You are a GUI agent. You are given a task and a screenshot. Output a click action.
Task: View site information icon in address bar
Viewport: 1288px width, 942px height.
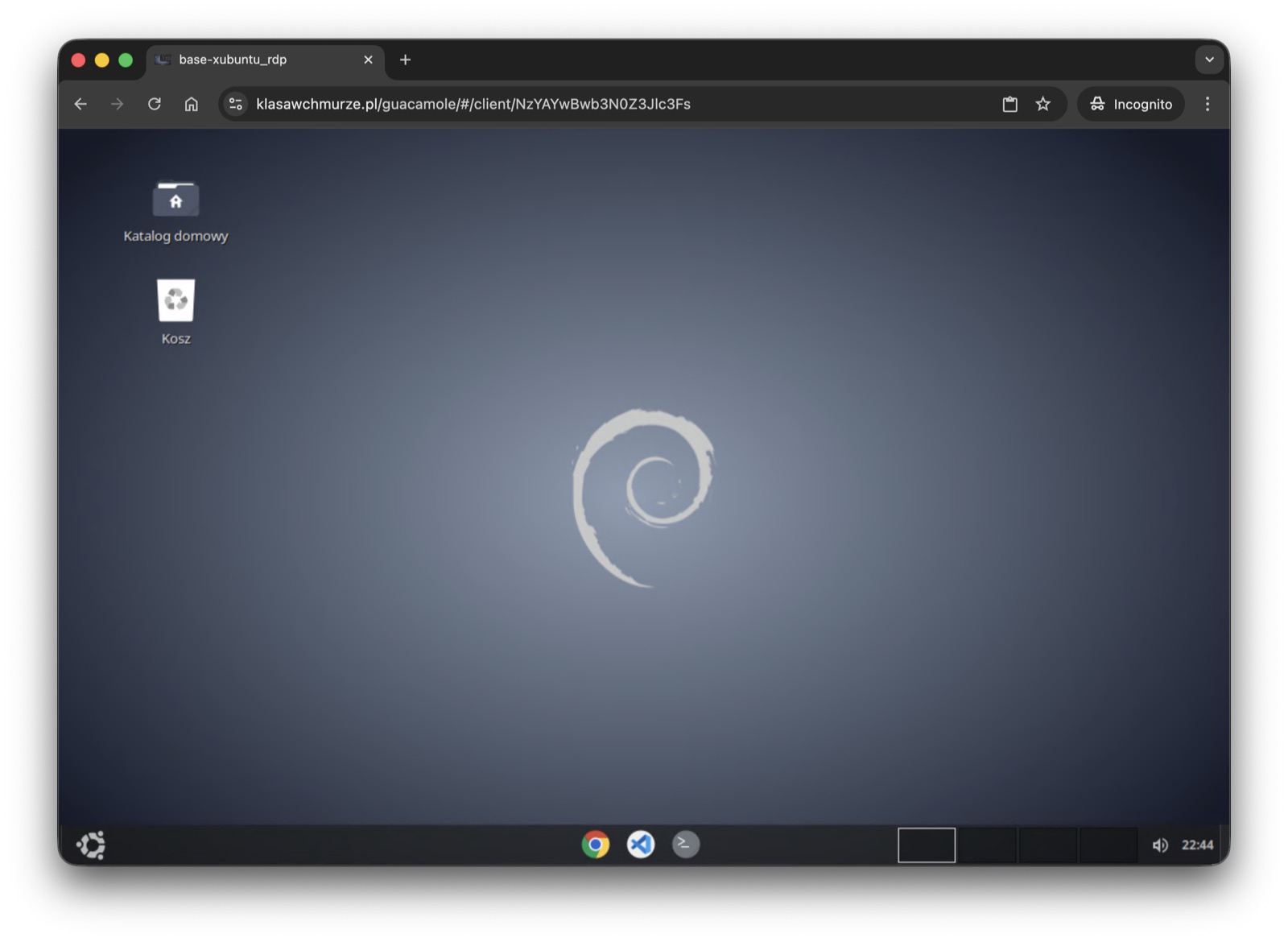(236, 104)
